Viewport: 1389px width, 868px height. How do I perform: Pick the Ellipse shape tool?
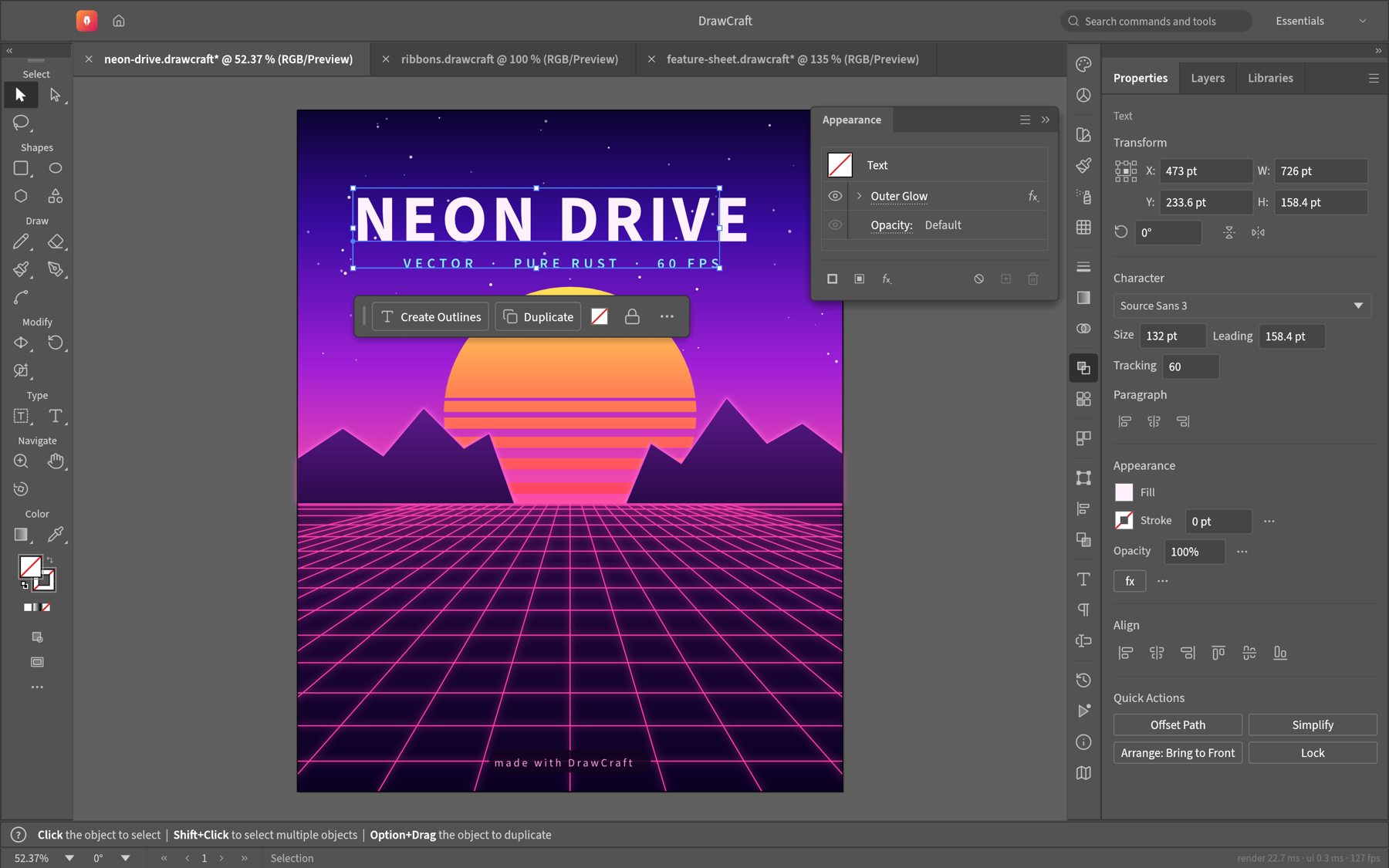click(55, 168)
